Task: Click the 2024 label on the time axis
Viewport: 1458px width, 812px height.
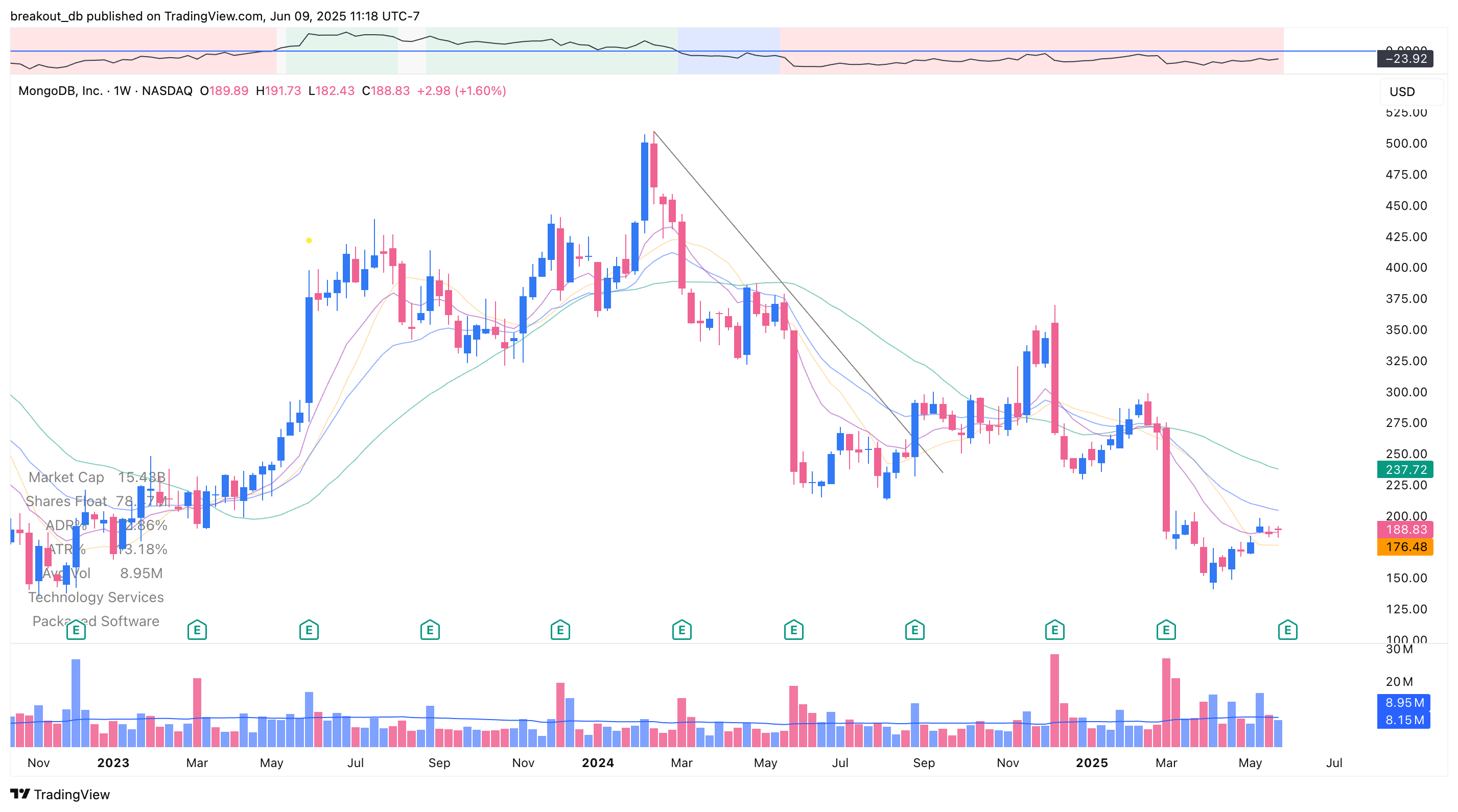Action: [x=598, y=763]
